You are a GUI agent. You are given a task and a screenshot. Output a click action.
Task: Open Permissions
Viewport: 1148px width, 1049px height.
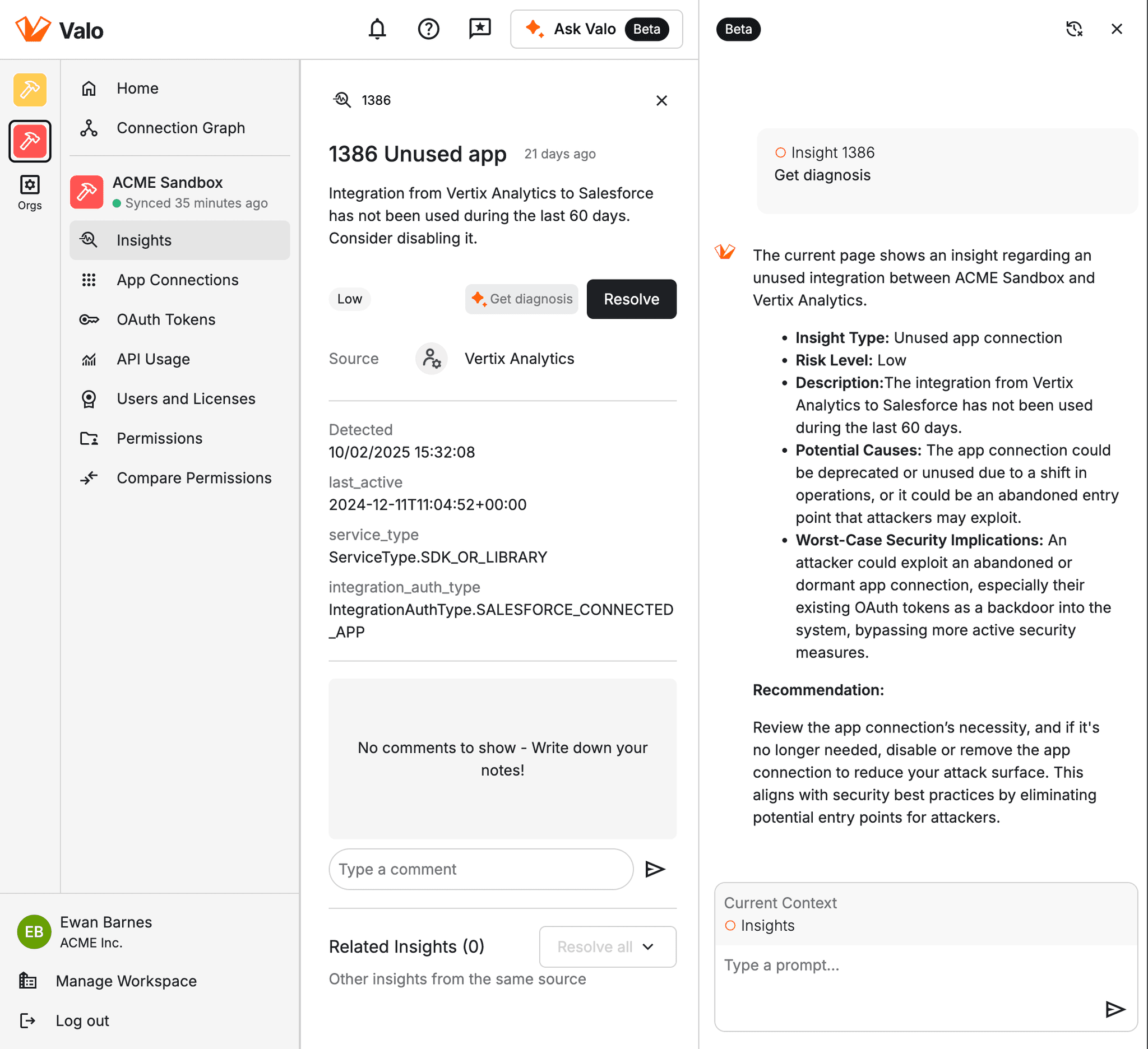[179, 438]
